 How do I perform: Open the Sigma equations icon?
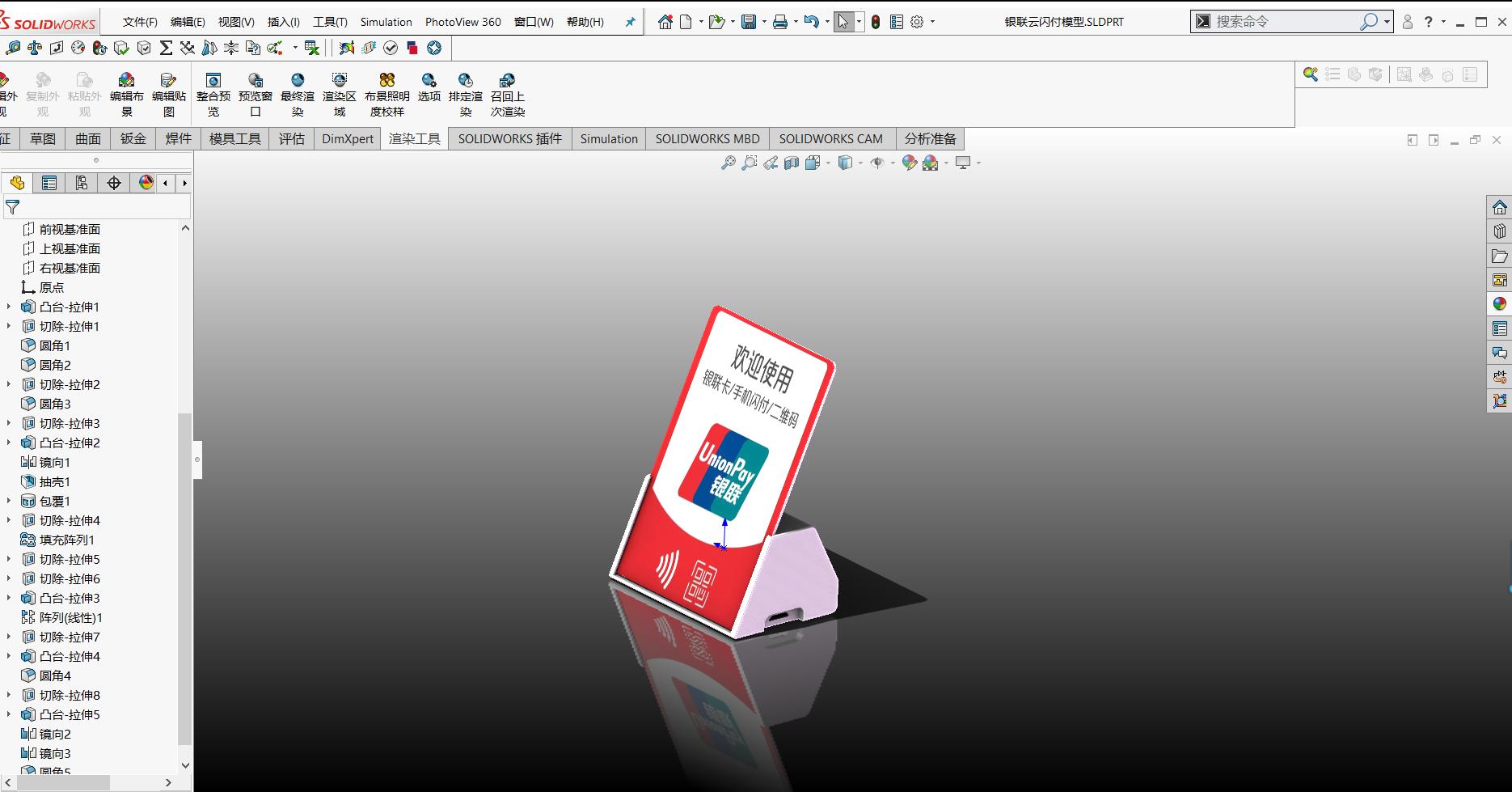point(166,49)
